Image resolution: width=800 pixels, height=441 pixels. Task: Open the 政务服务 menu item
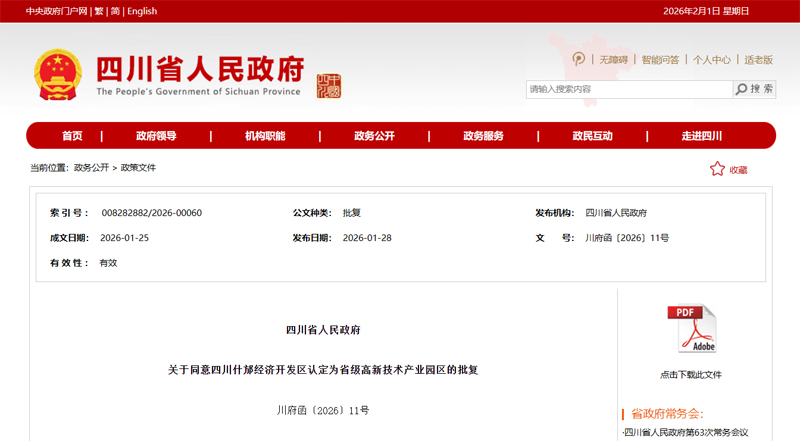tap(483, 136)
